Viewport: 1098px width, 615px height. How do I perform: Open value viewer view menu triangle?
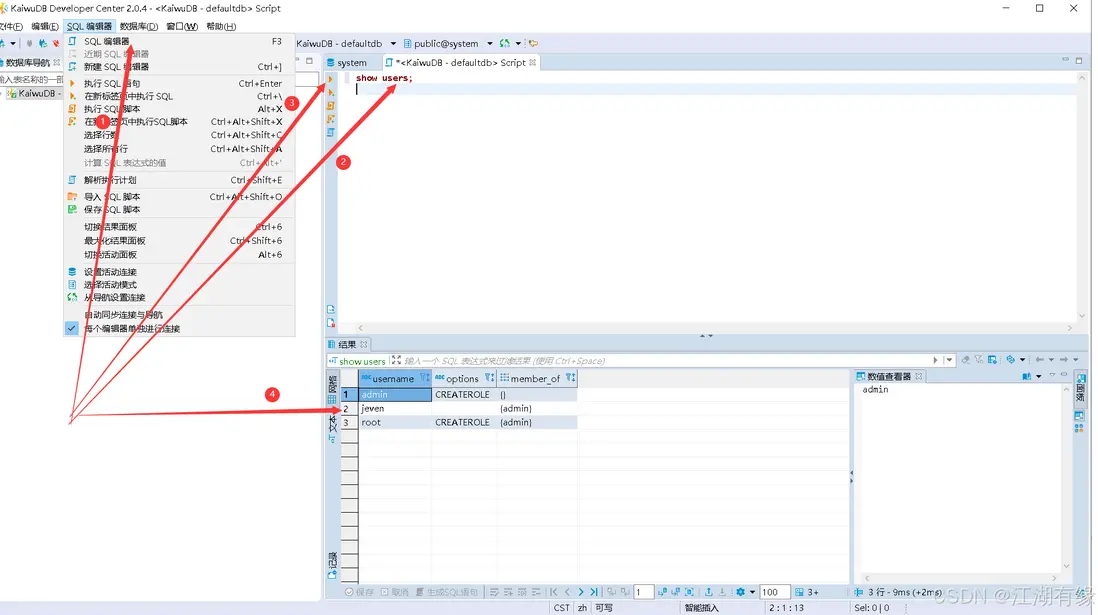1052,375
